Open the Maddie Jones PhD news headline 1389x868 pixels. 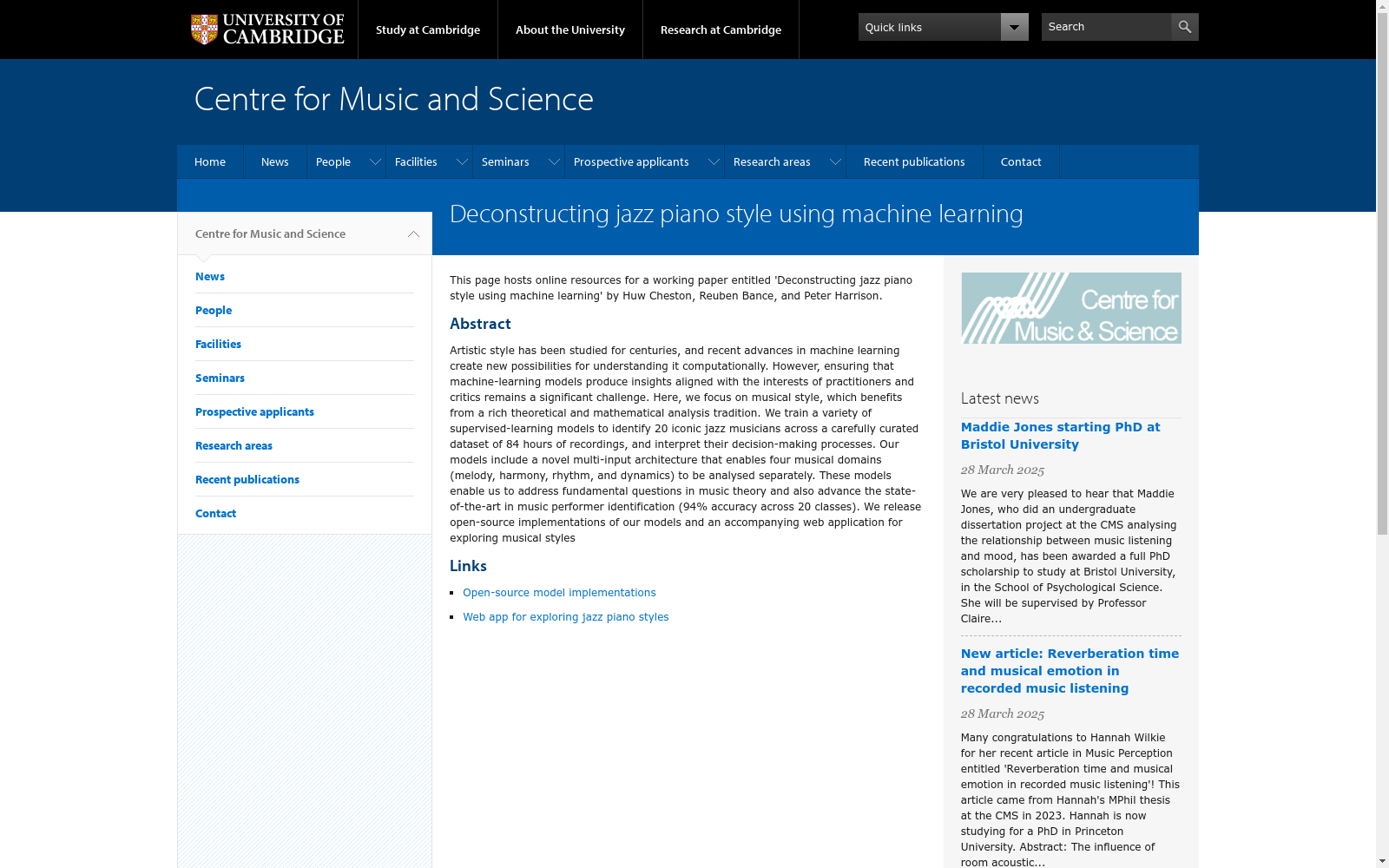point(1060,436)
